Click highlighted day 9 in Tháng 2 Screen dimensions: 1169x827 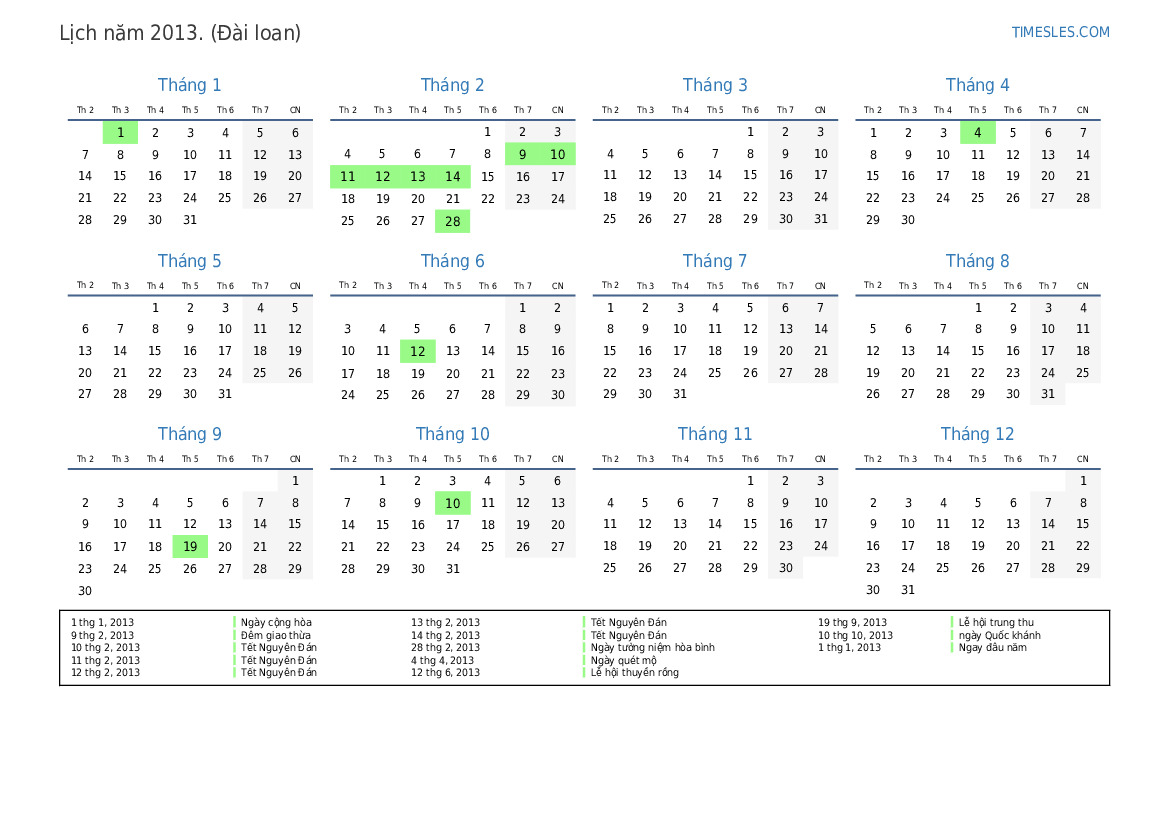pos(523,154)
